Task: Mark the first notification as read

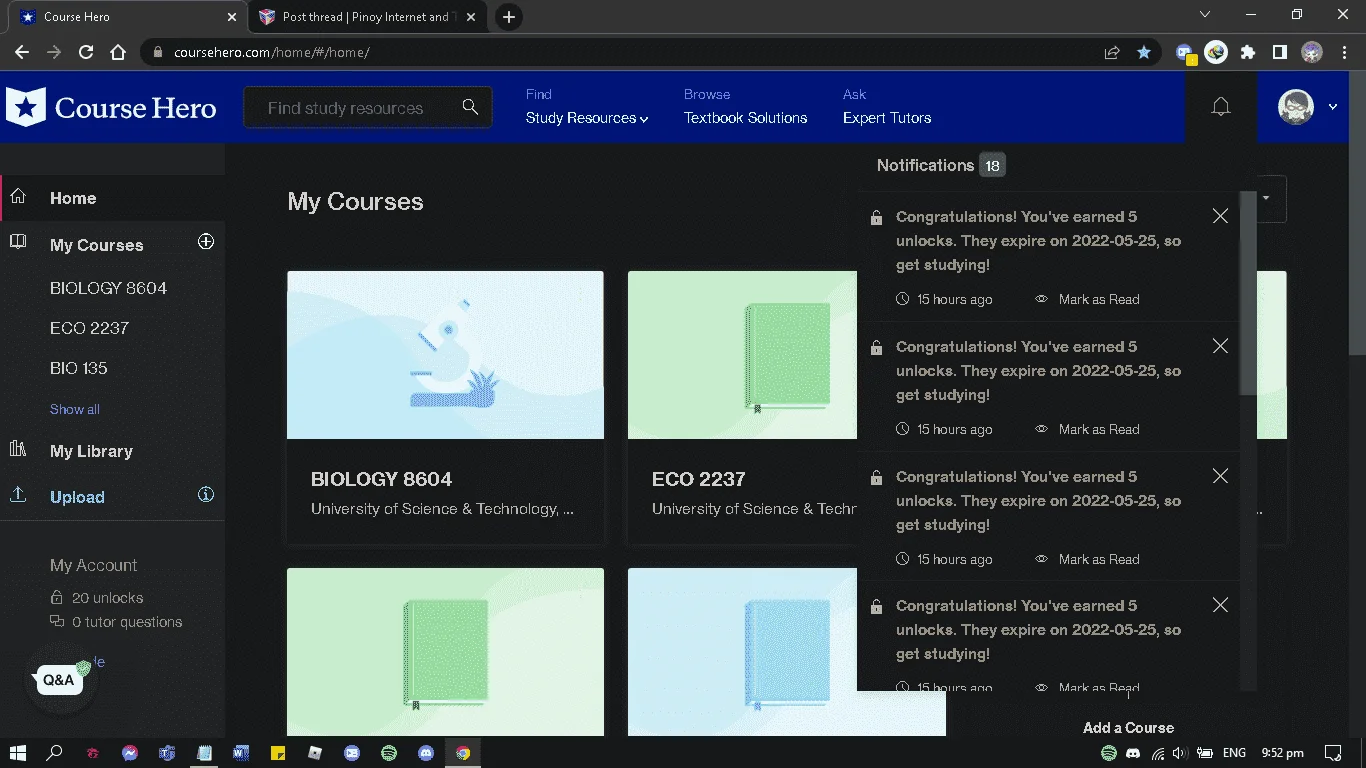Action: [x=1088, y=299]
